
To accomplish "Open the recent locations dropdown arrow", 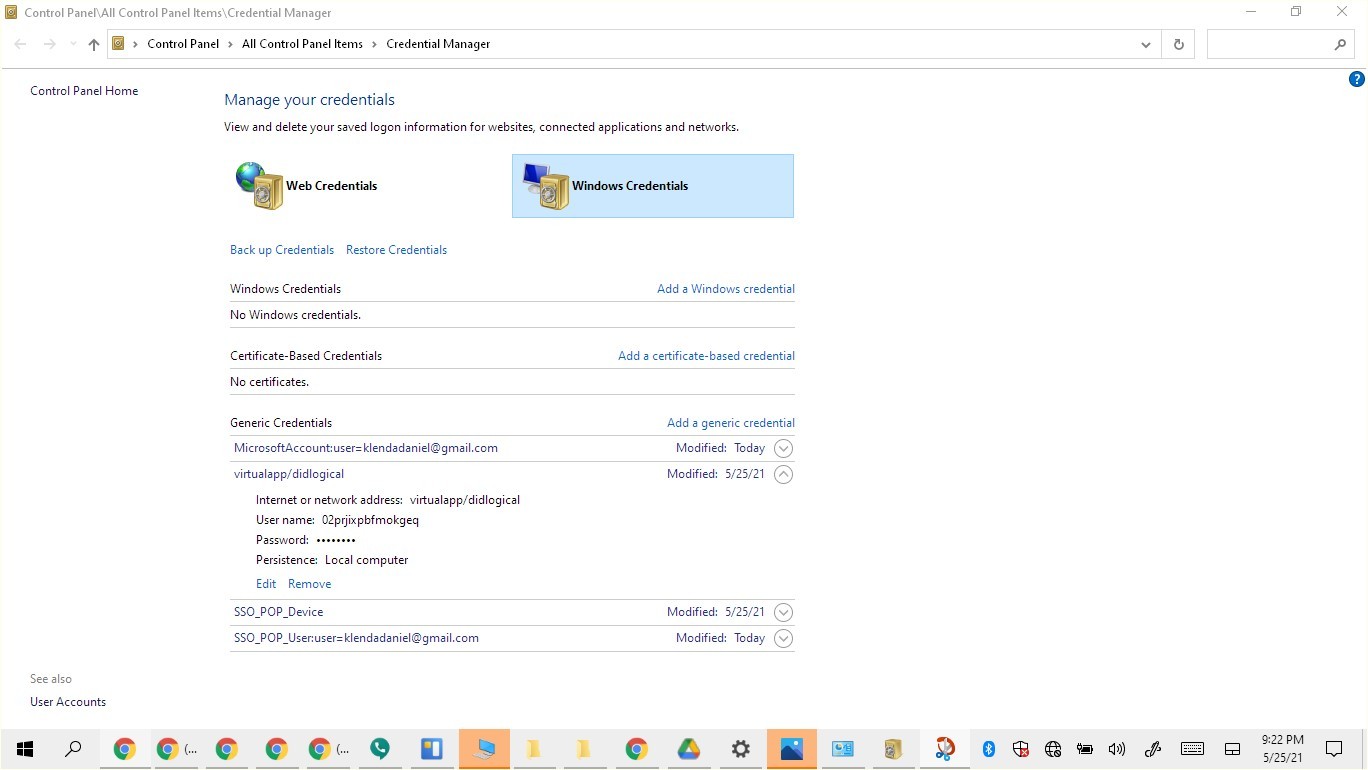I will point(73,44).
